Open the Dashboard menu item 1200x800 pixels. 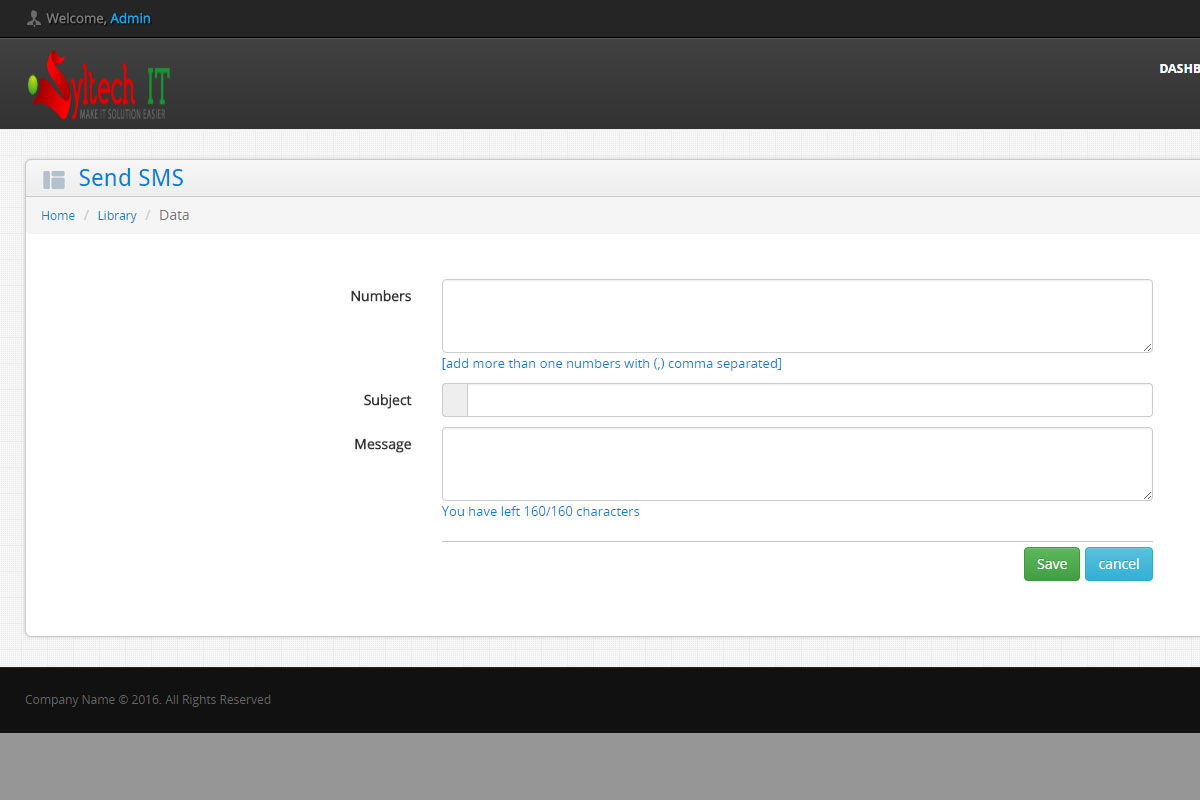[x=1178, y=69]
